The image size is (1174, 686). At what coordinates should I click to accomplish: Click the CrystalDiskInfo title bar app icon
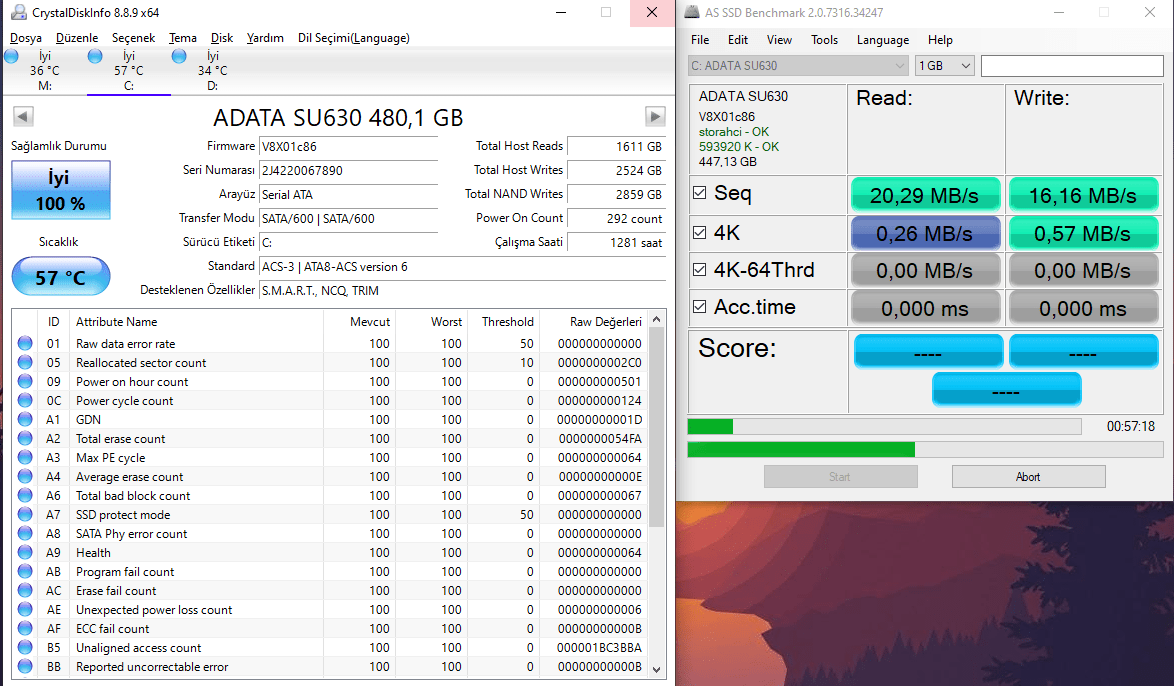(18, 12)
